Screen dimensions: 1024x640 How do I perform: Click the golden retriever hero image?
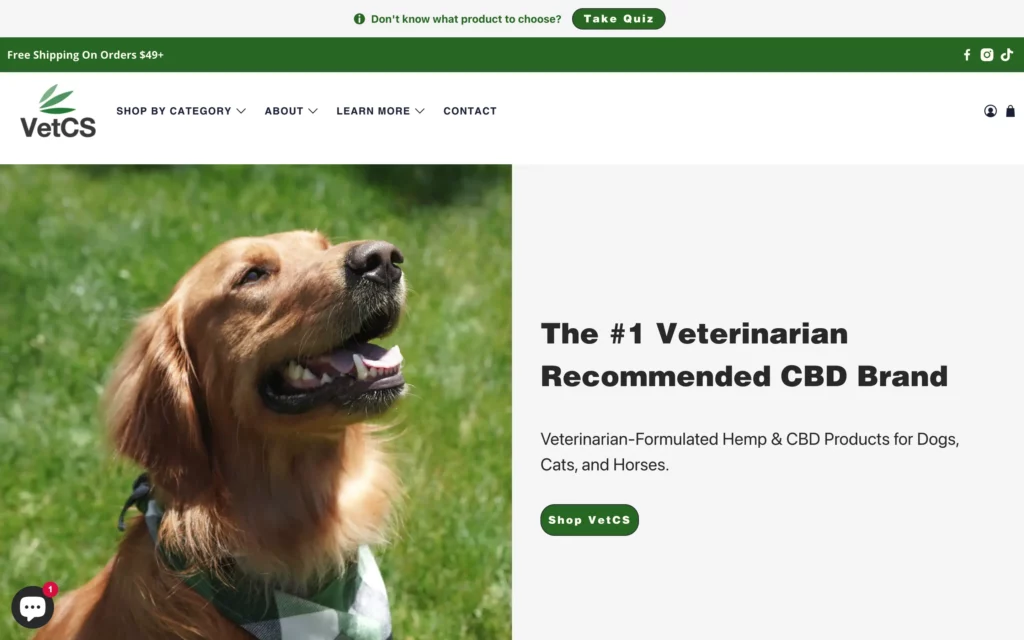[x=256, y=402]
